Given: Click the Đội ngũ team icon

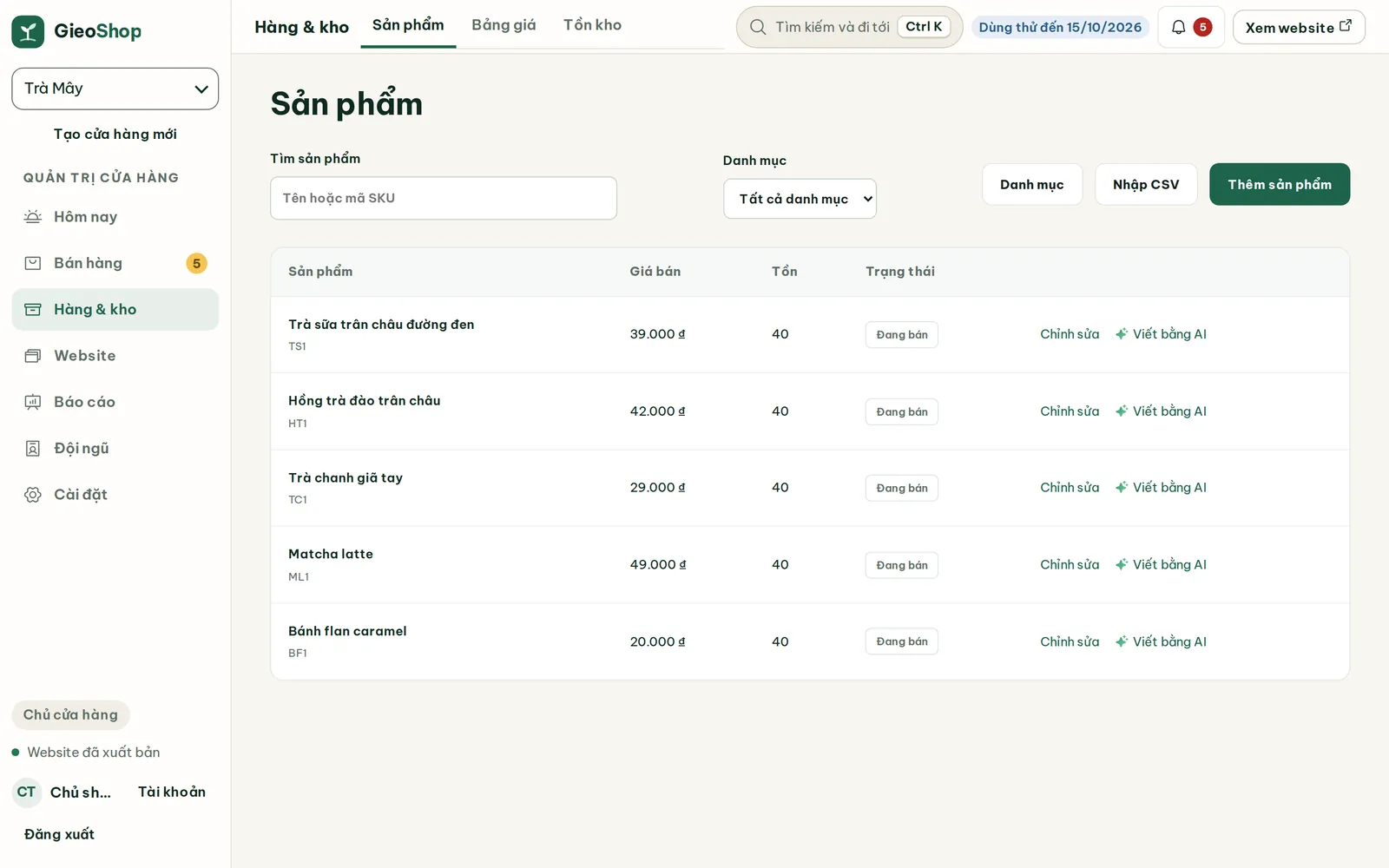Looking at the screenshot, I should click(33, 448).
